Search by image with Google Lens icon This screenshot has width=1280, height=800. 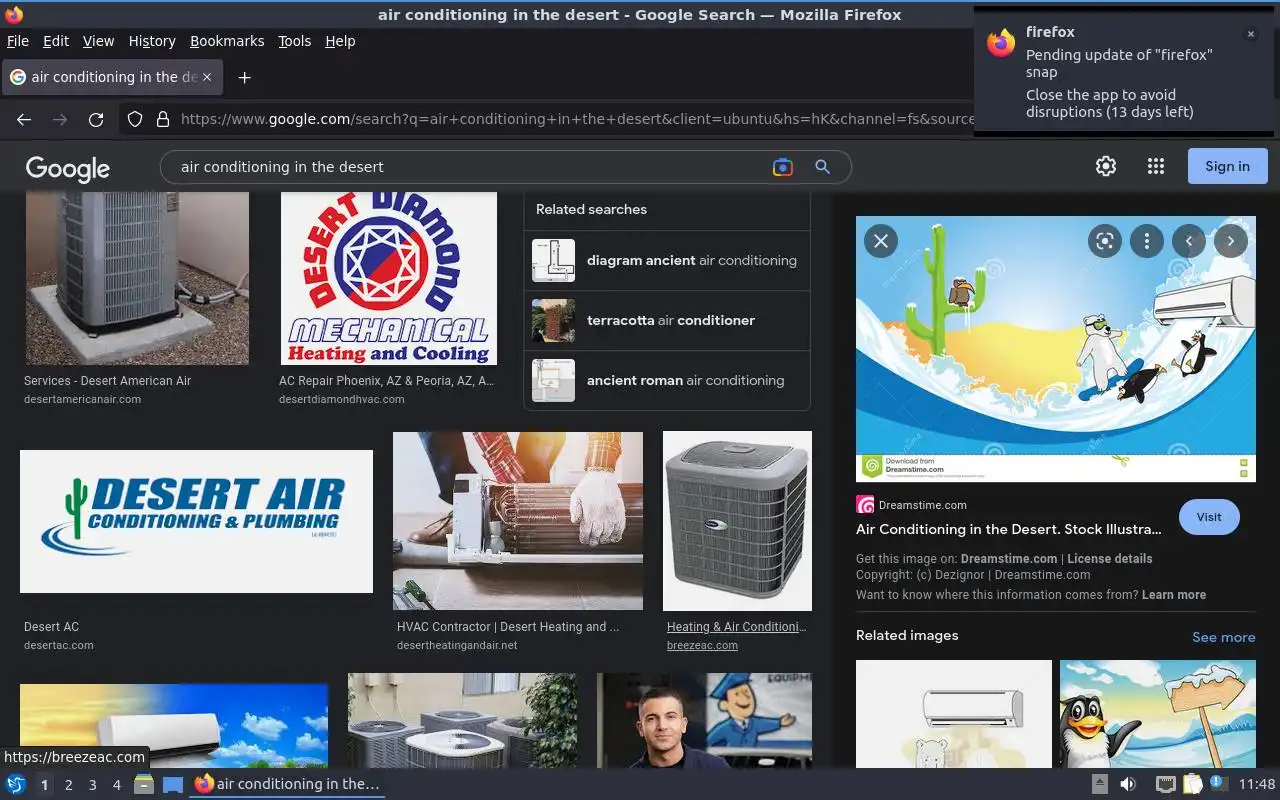783,167
